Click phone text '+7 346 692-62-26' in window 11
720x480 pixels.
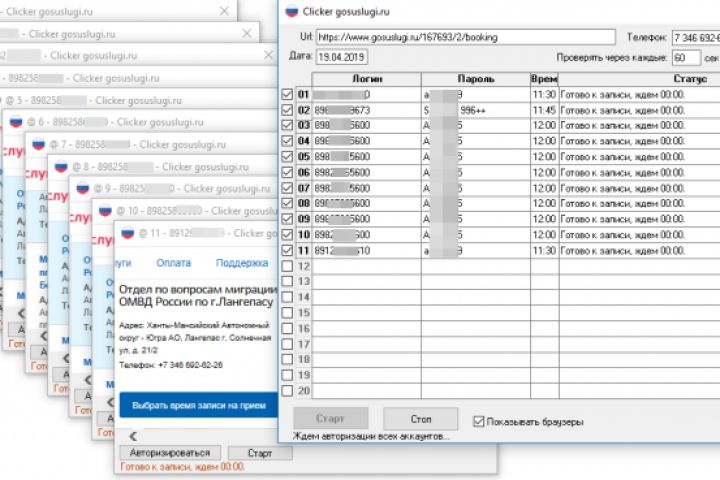click(191, 365)
